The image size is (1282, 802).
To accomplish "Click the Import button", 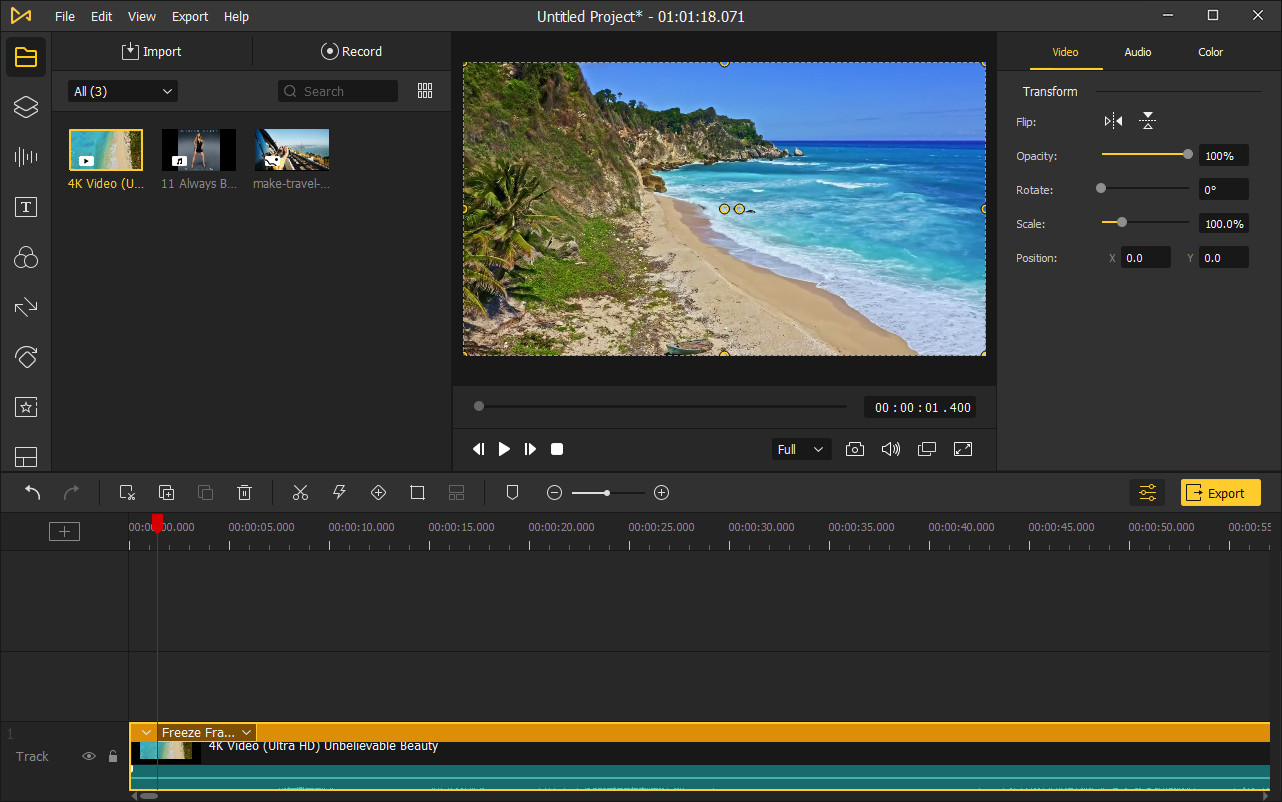I will tap(152, 52).
